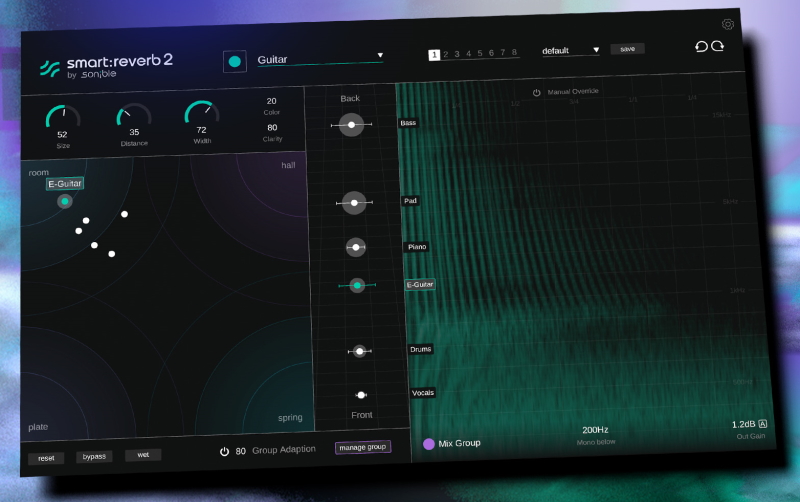
Task: Click the Mix Group label
Action: pos(459,443)
